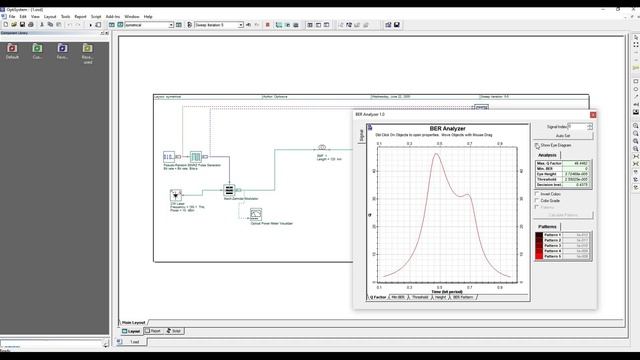The image size is (640, 360).
Task: Open the Custom component library folder
Action: [x=37, y=51]
